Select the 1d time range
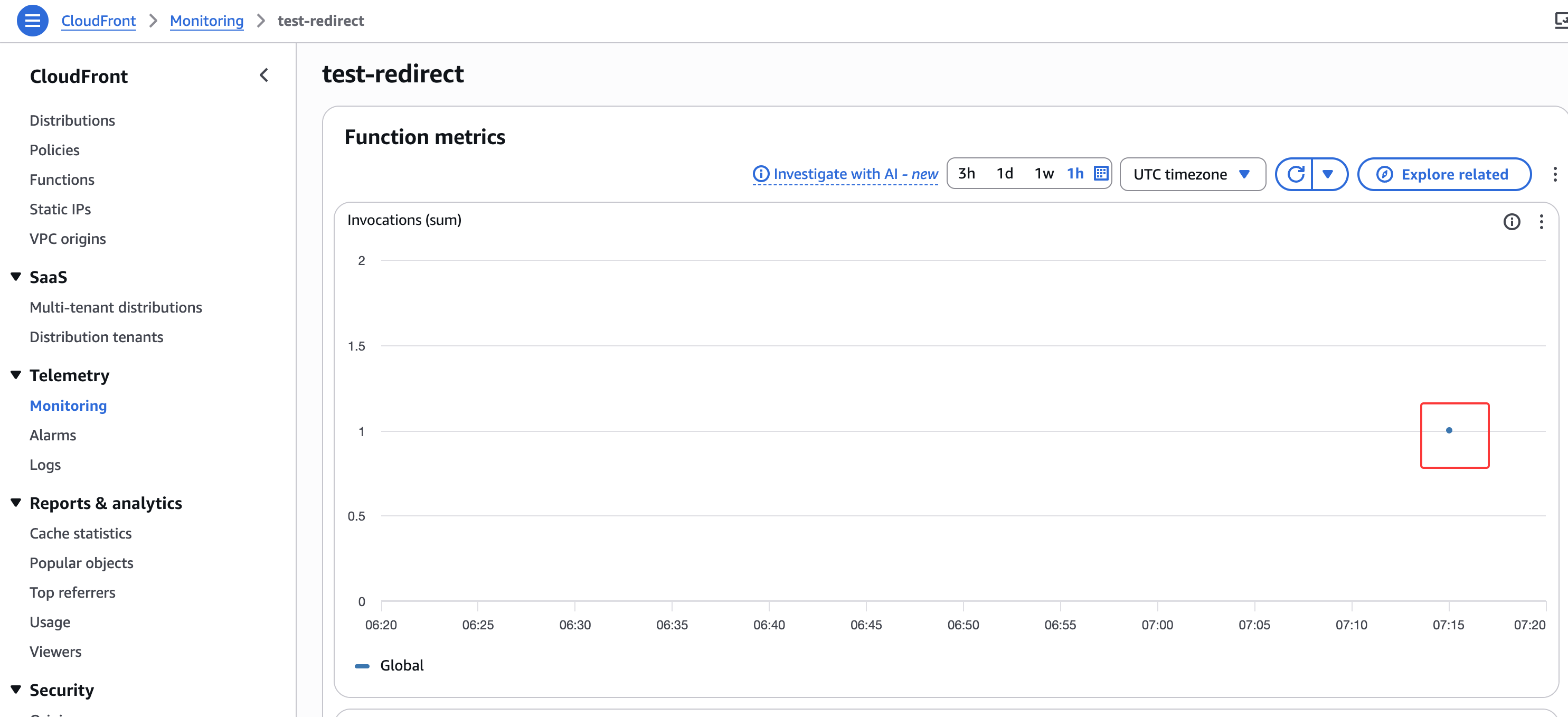 point(1004,174)
